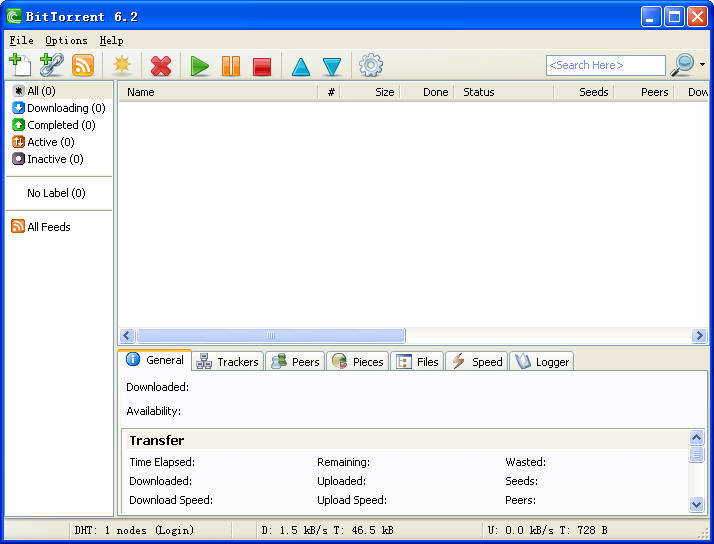Select Downloading category in sidebar
This screenshot has height=544, width=714.
tap(59, 108)
